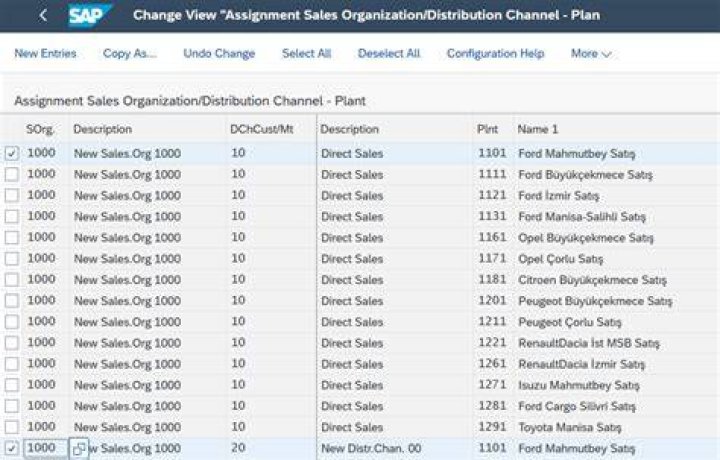Click plant number 1291 cell
The width and height of the screenshot is (720, 460).
click(x=492, y=427)
